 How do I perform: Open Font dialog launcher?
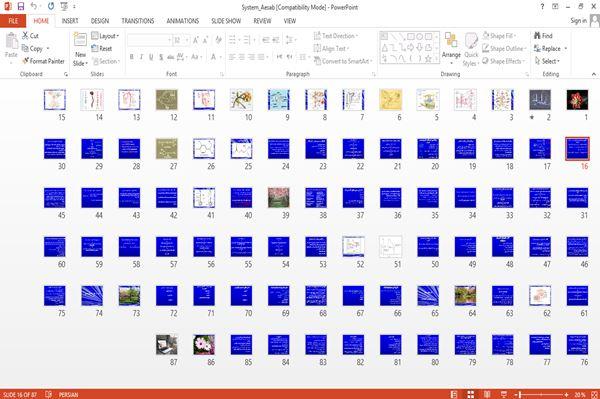click(x=222, y=74)
